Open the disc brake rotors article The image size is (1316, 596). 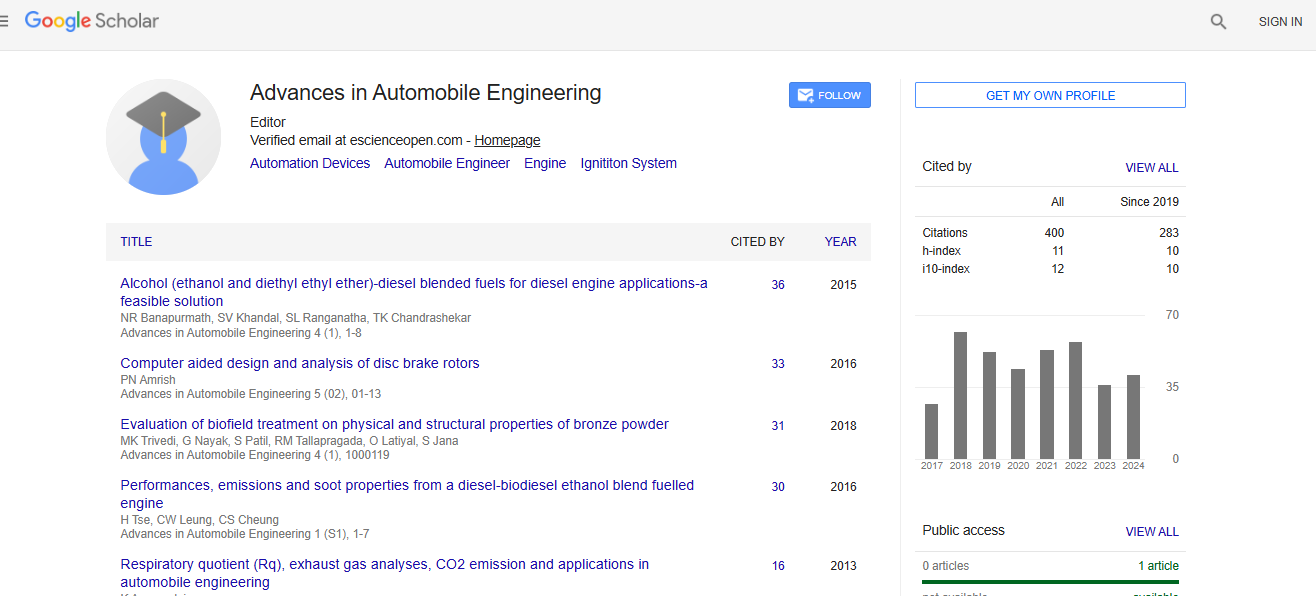[x=300, y=364]
